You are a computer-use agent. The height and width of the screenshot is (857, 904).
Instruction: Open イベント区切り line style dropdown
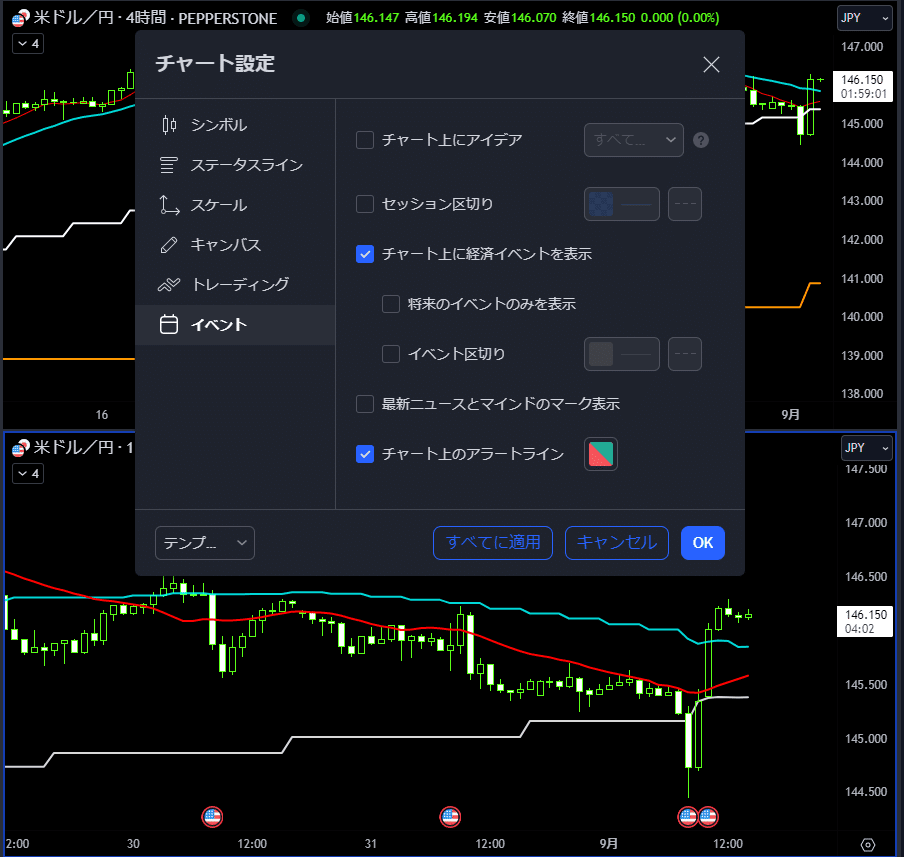point(685,354)
